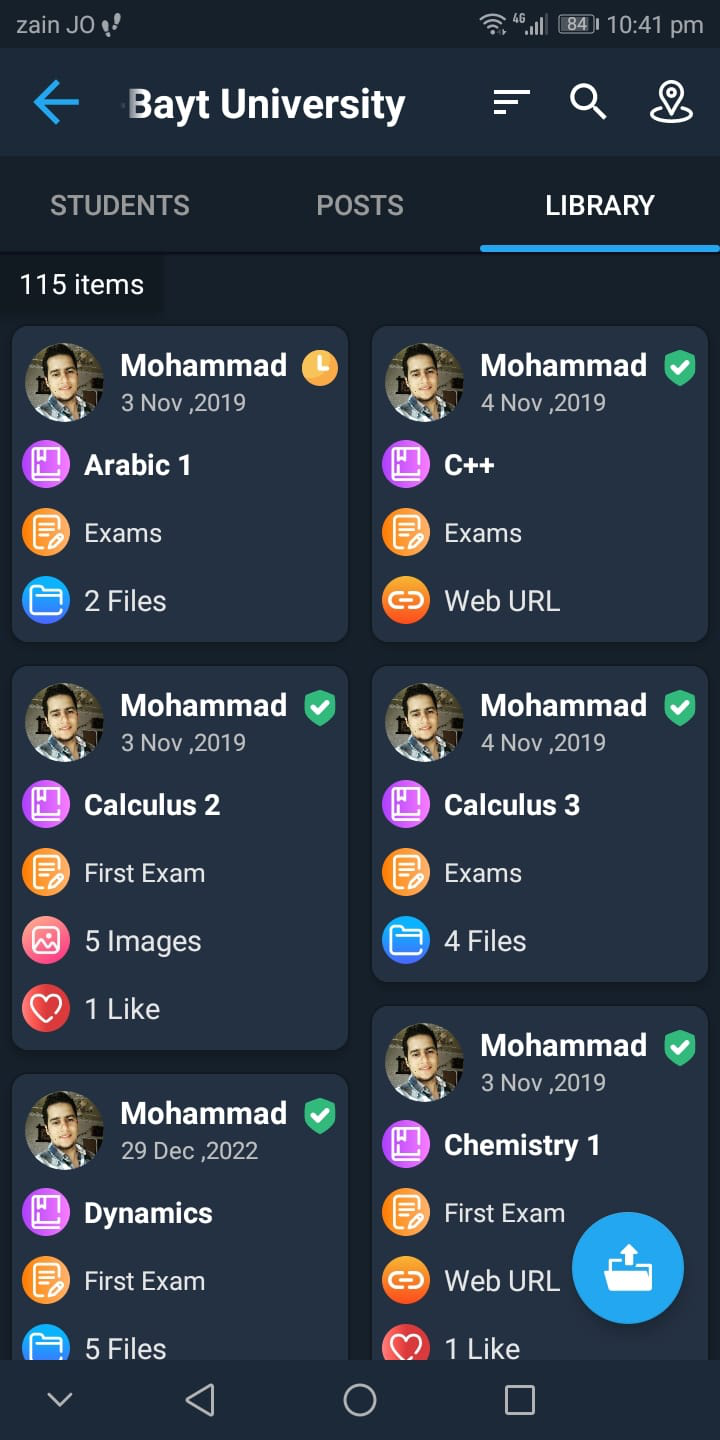Switch to the Posts tab

click(360, 205)
